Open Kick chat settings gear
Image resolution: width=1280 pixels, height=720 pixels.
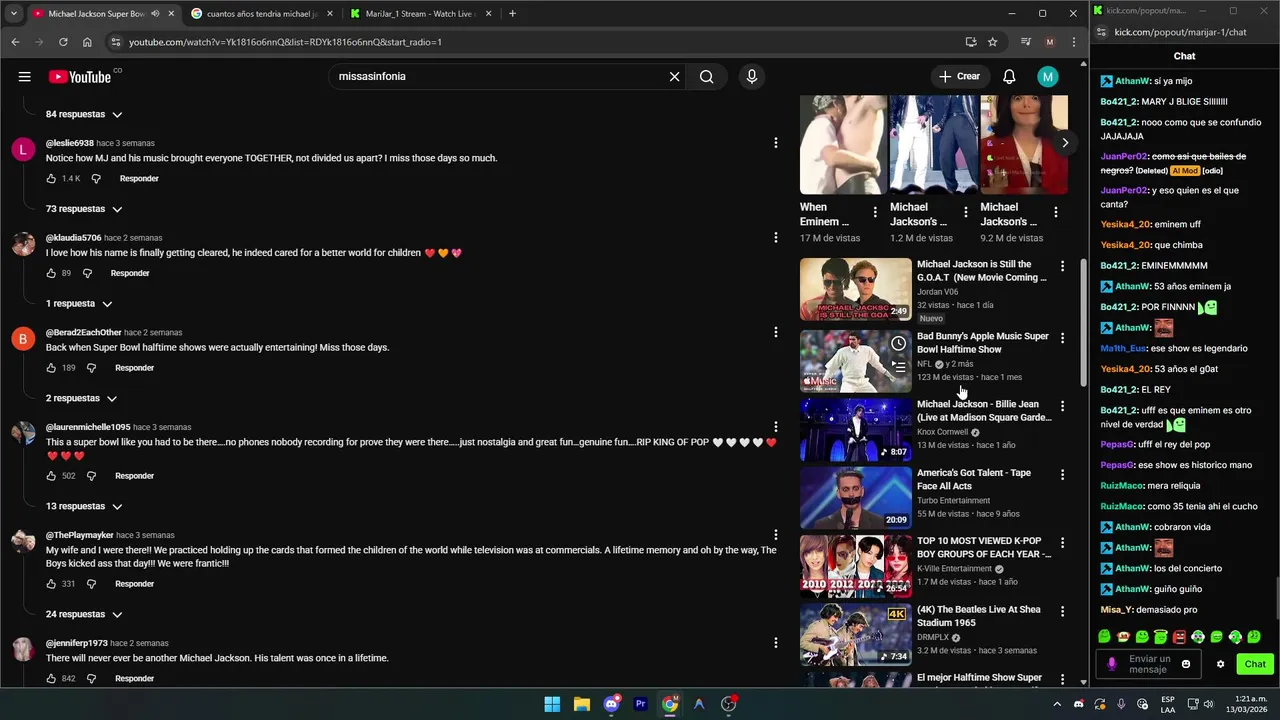[1220, 664]
